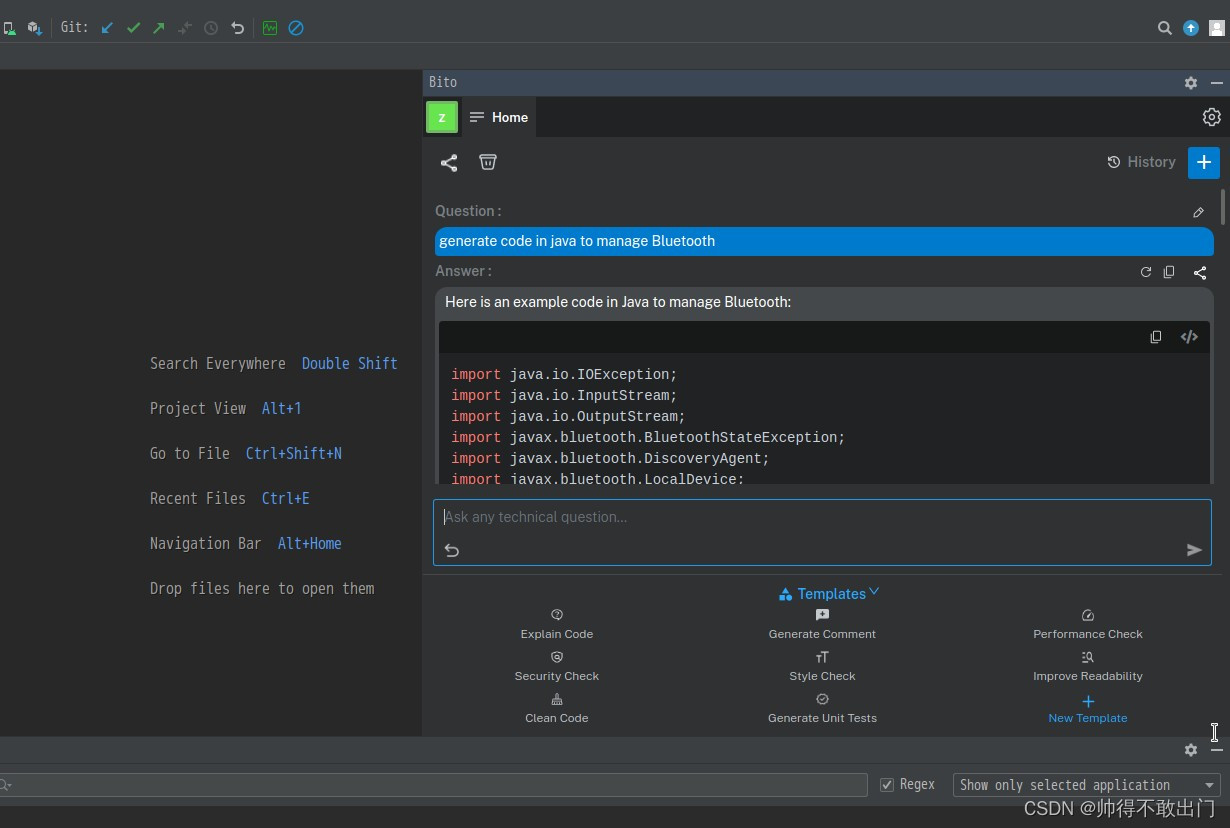Click the green Z profile avatar in Bito
The image size is (1230, 828).
[x=442, y=117]
